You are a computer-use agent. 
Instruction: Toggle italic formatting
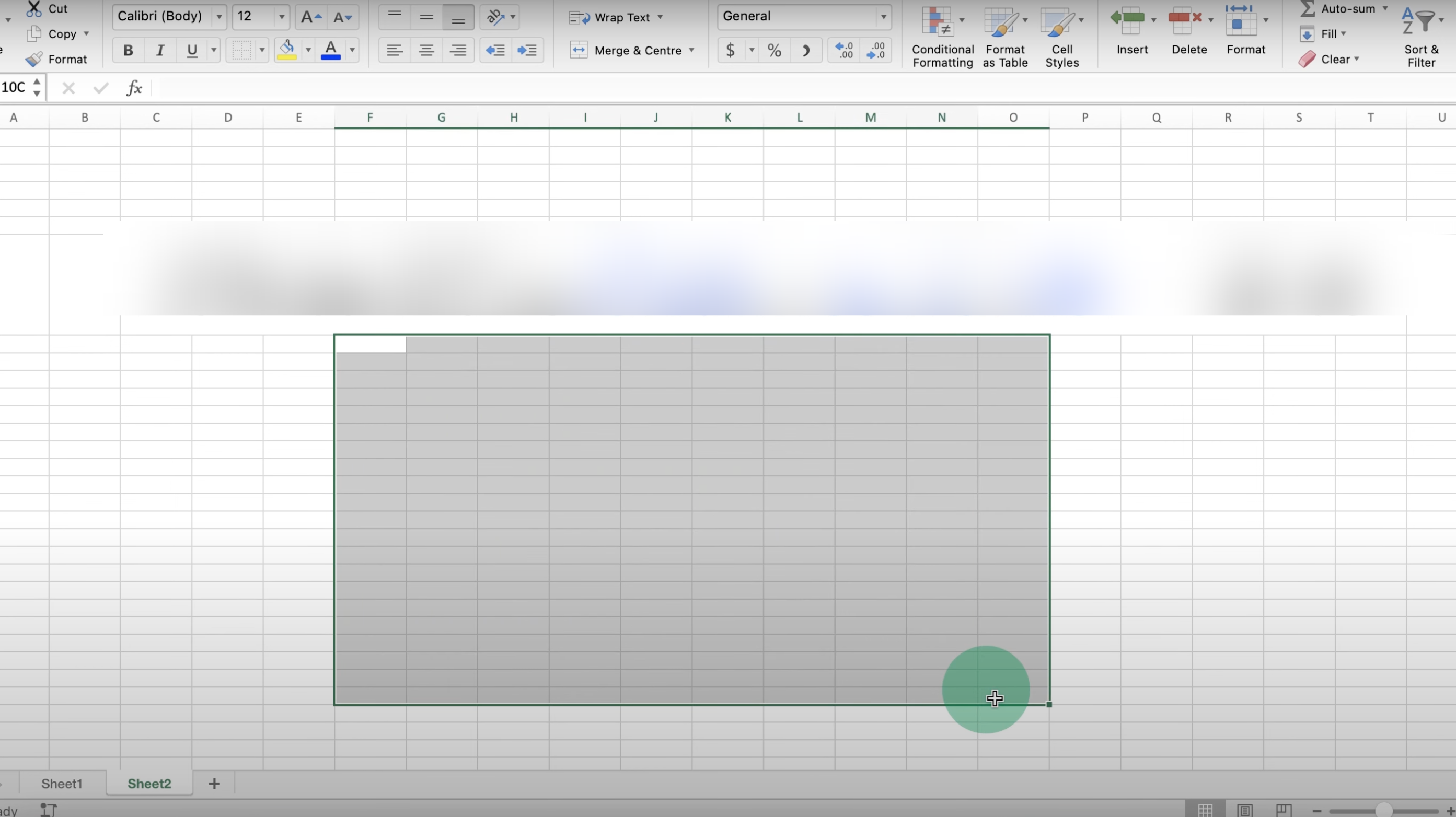click(160, 50)
